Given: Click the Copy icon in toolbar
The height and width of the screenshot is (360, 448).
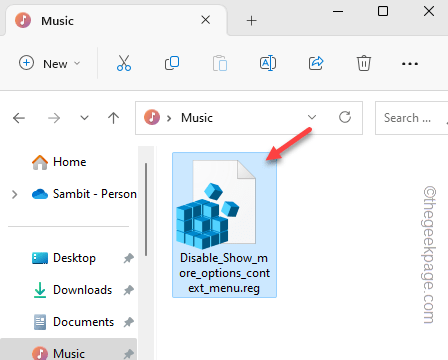Looking at the screenshot, I should [x=172, y=63].
